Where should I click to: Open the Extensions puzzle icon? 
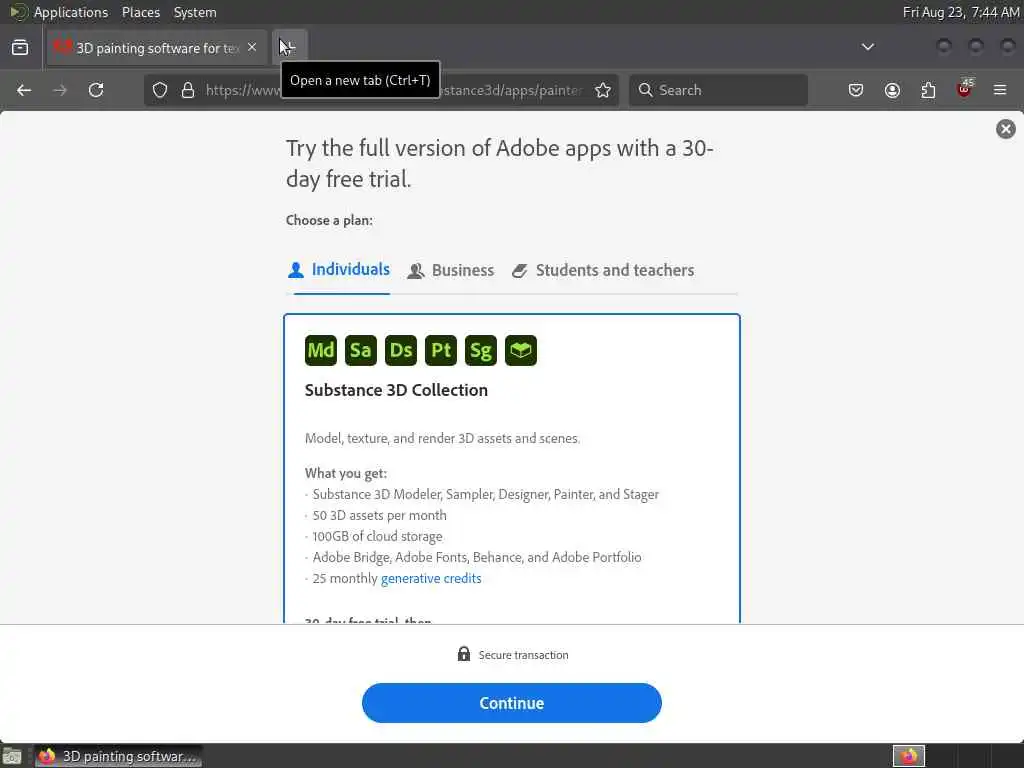coord(928,90)
